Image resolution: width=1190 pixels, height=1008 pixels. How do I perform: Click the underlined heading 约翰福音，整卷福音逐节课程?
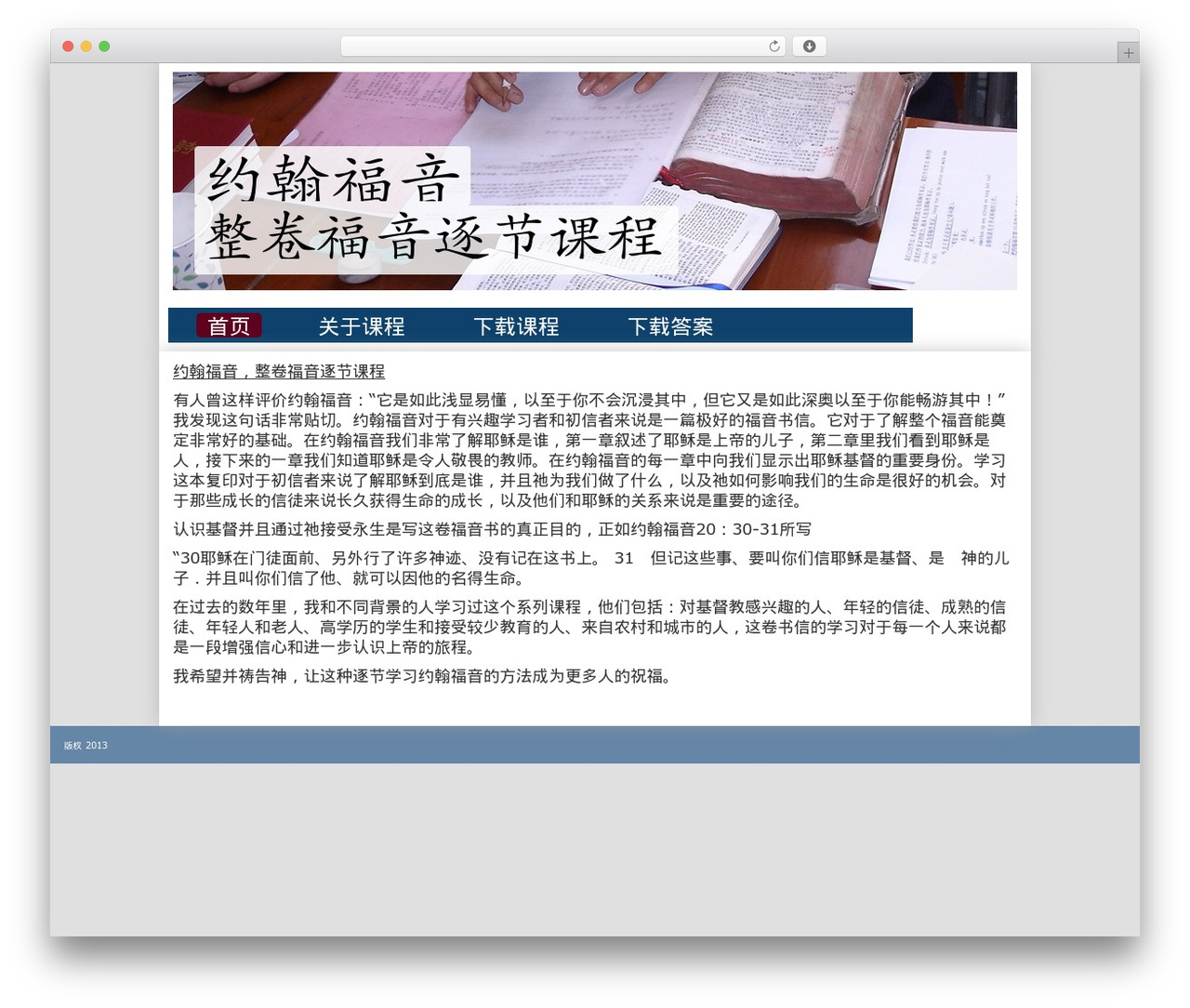(279, 371)
